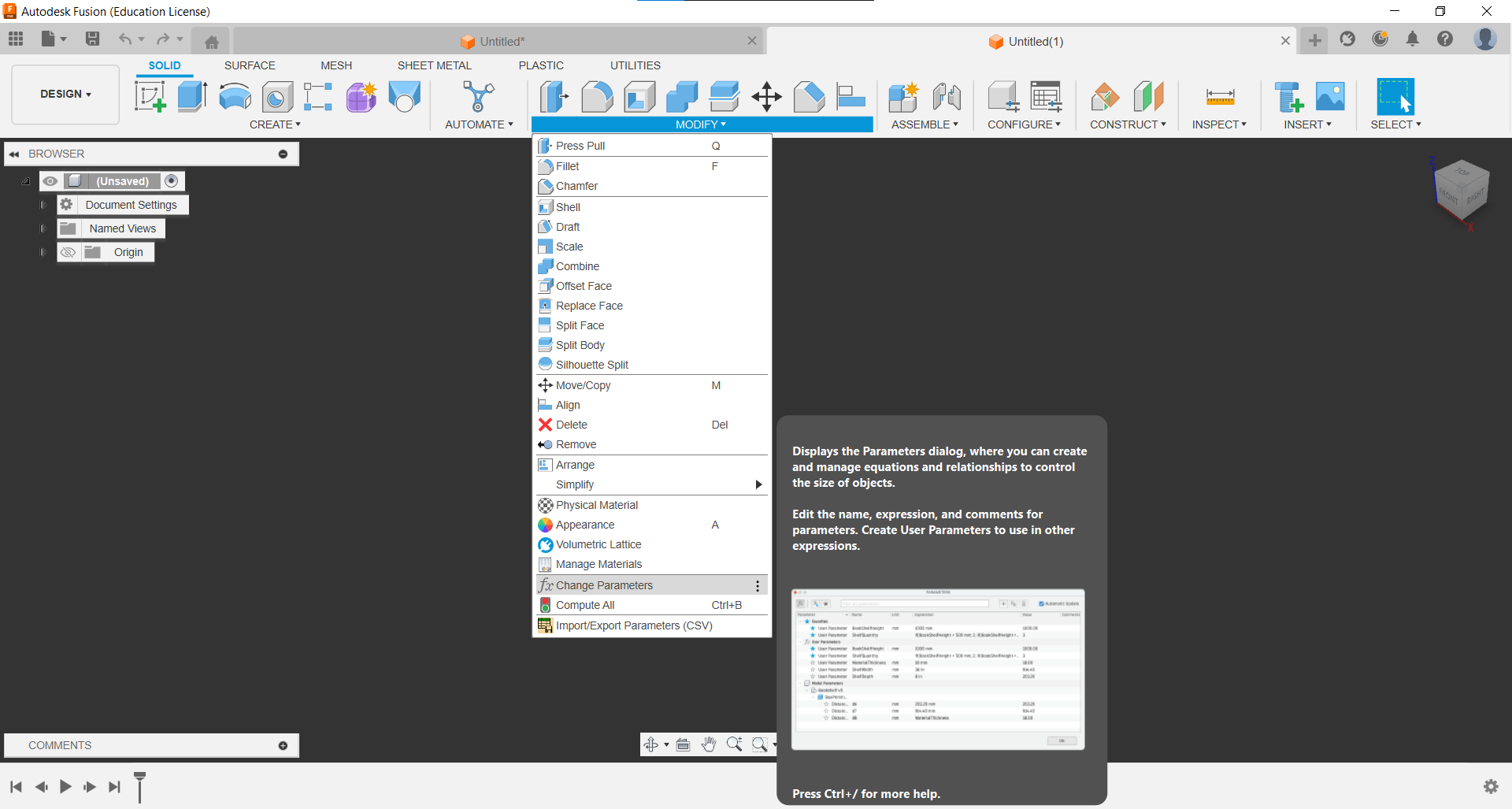Click the Combine icon in toolbar
The width and height of the screenshot is (1512, 809).
(x=682, y=97)
